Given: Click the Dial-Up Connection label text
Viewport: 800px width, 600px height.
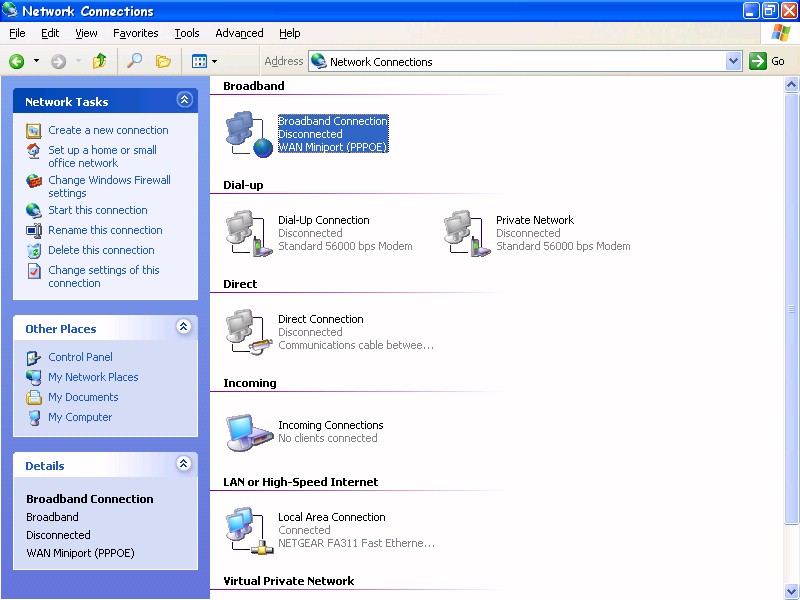Looking at the screenshot, I should tap(323, 220).
